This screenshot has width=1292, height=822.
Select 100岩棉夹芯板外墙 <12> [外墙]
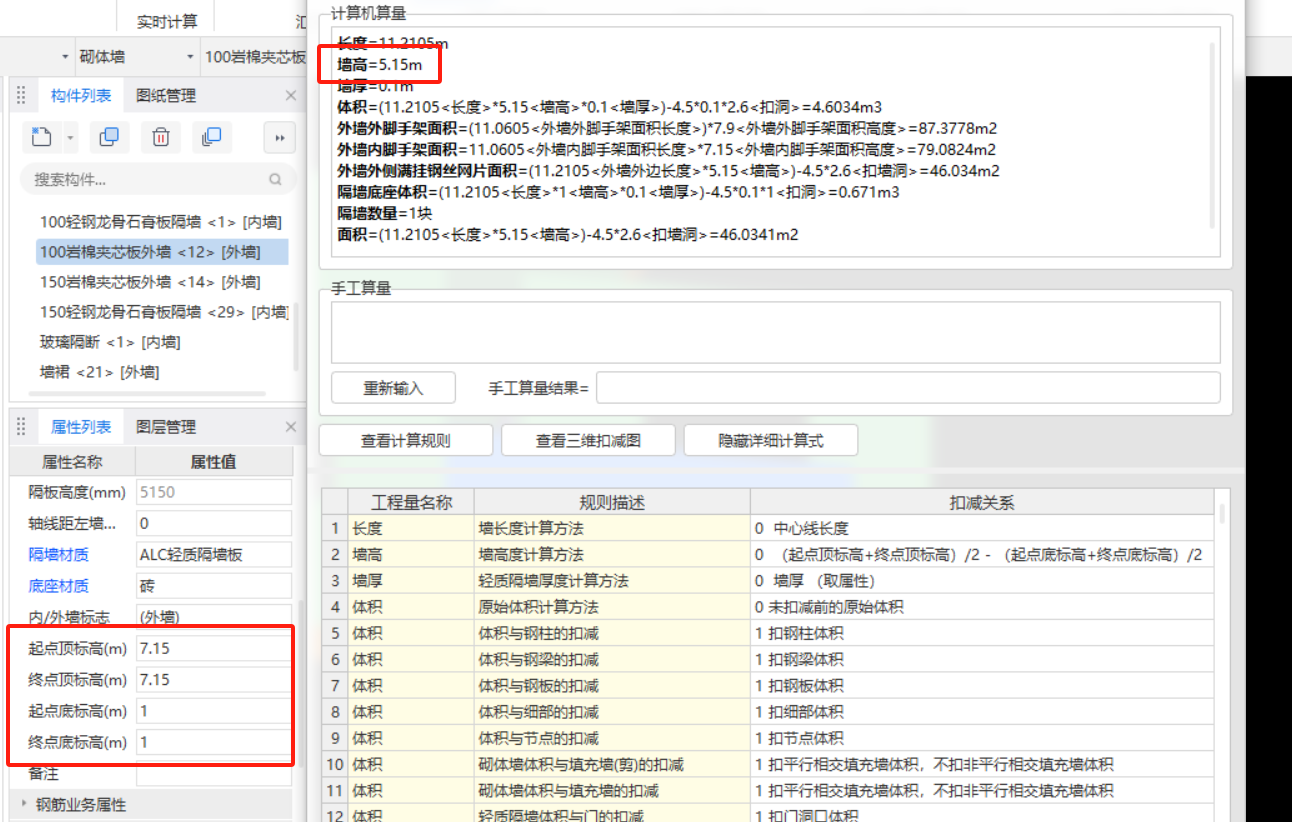tap(162, 252)
